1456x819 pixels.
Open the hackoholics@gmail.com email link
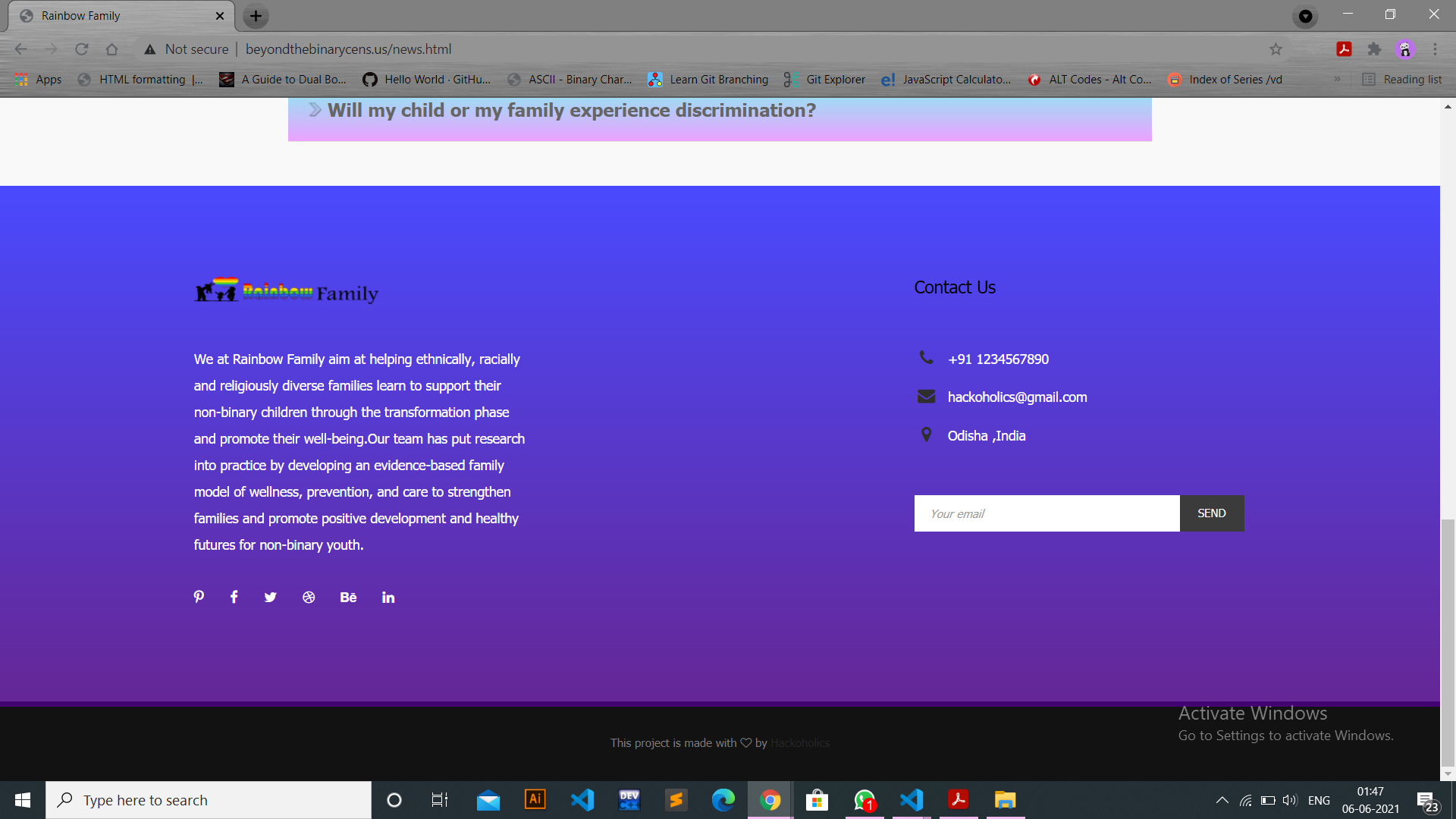pyautogui.click(x=1017, y=397)
